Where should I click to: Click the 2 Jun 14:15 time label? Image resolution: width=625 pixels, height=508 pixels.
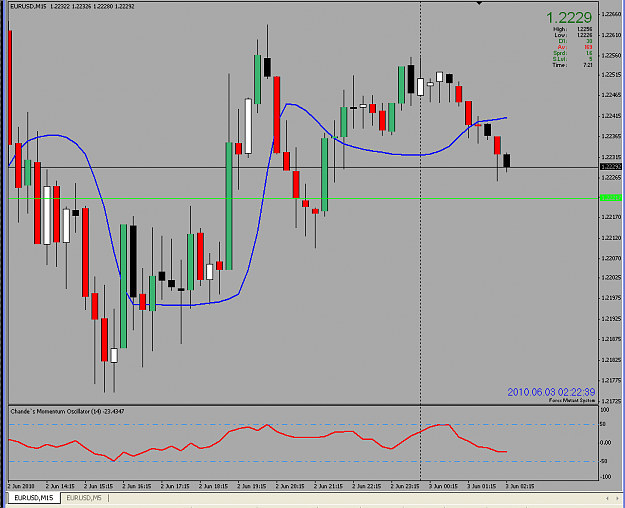pos(60,486)
